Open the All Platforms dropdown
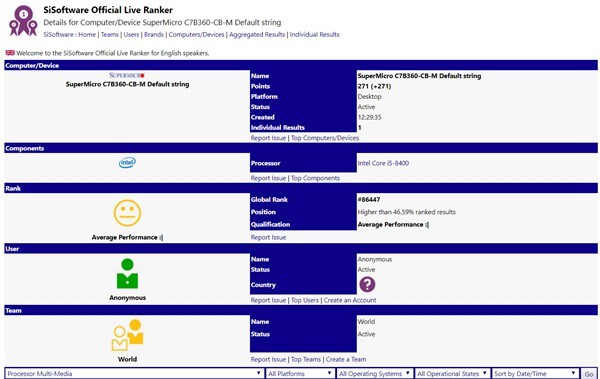Viewport: 600px width, 379px height. click(300, 373)
